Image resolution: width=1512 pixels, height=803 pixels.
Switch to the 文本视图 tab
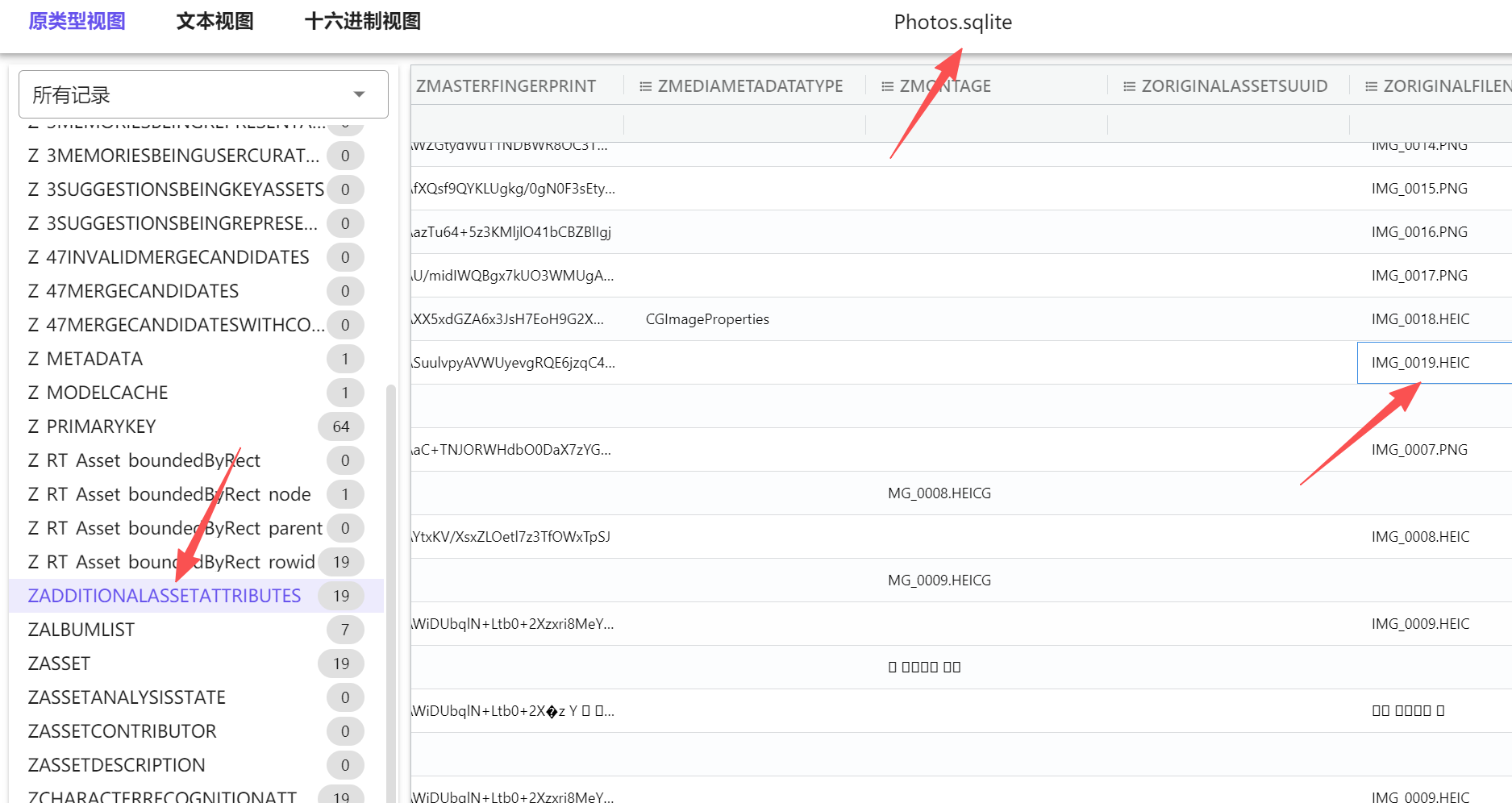(215, 22)
